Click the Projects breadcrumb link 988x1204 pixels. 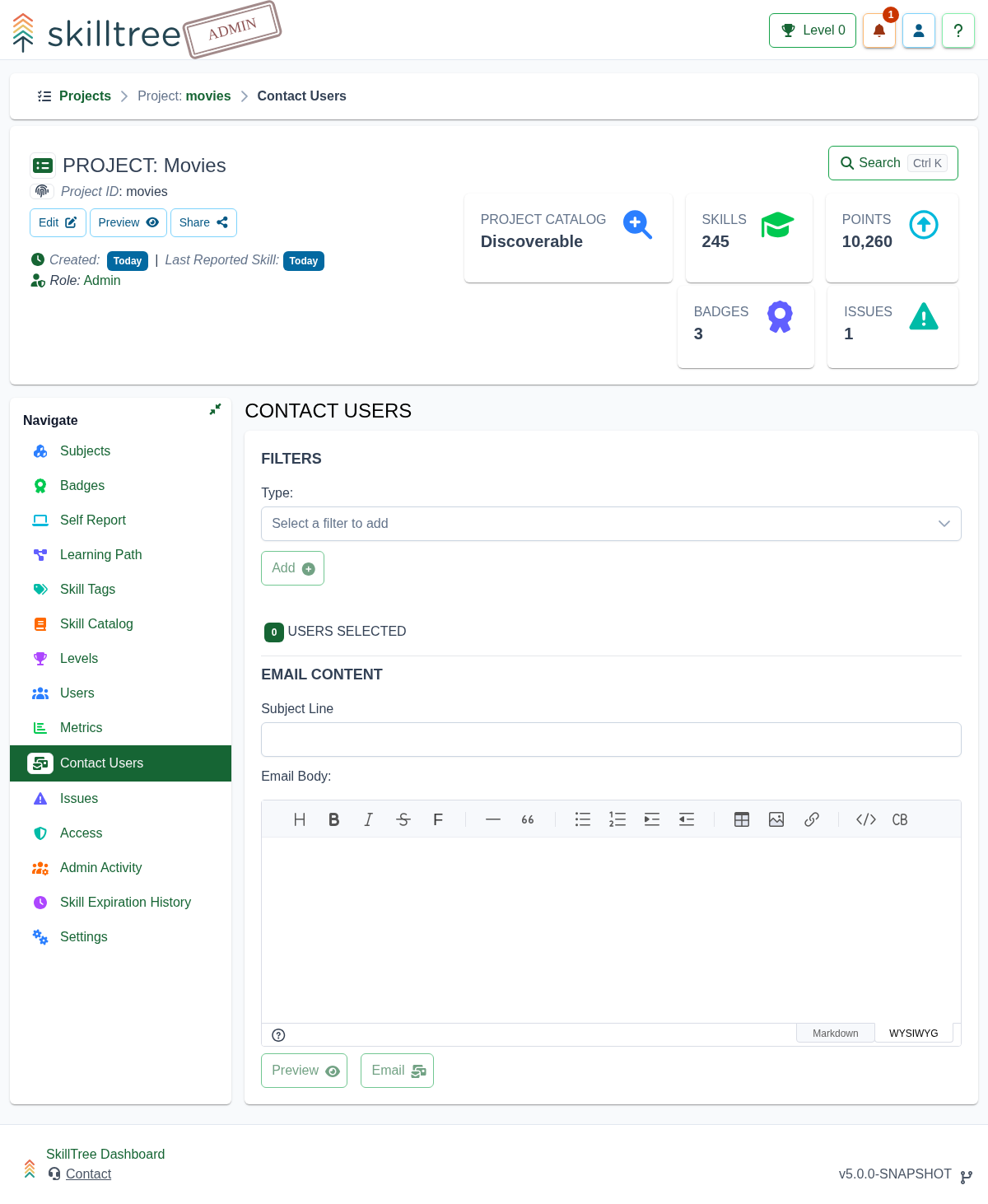85,96
